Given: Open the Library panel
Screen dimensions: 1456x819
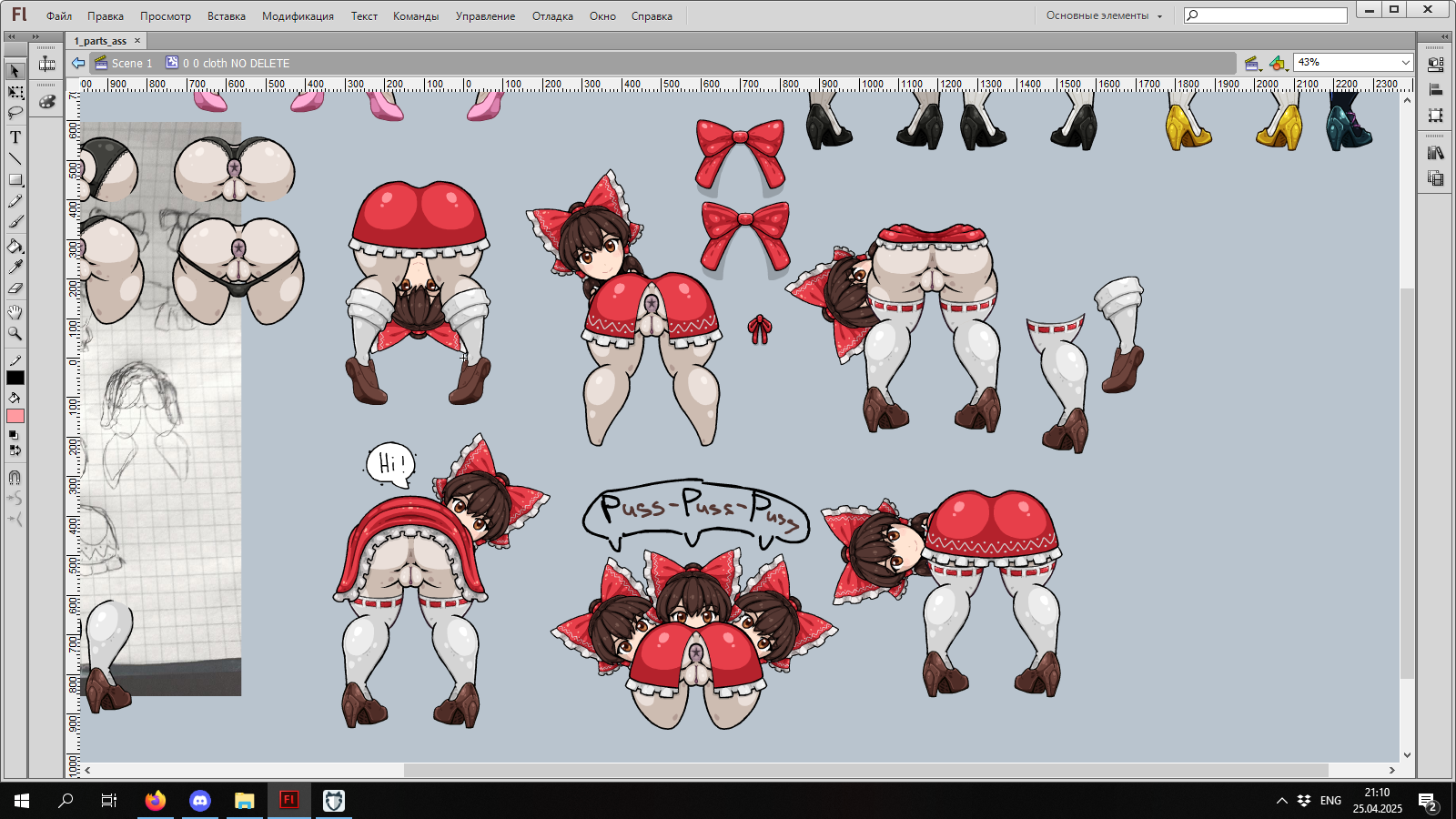Looking at the screenshot, I should point(1436,153).
